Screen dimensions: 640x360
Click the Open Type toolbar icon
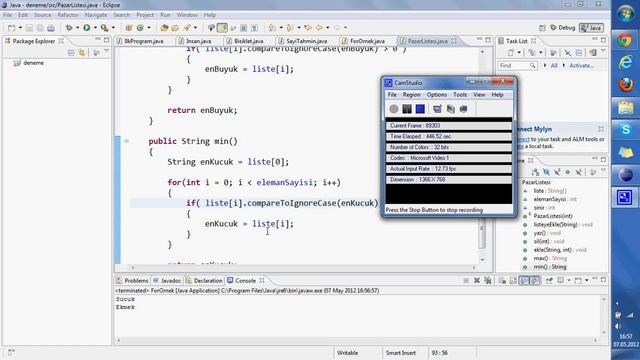(164, 28)
